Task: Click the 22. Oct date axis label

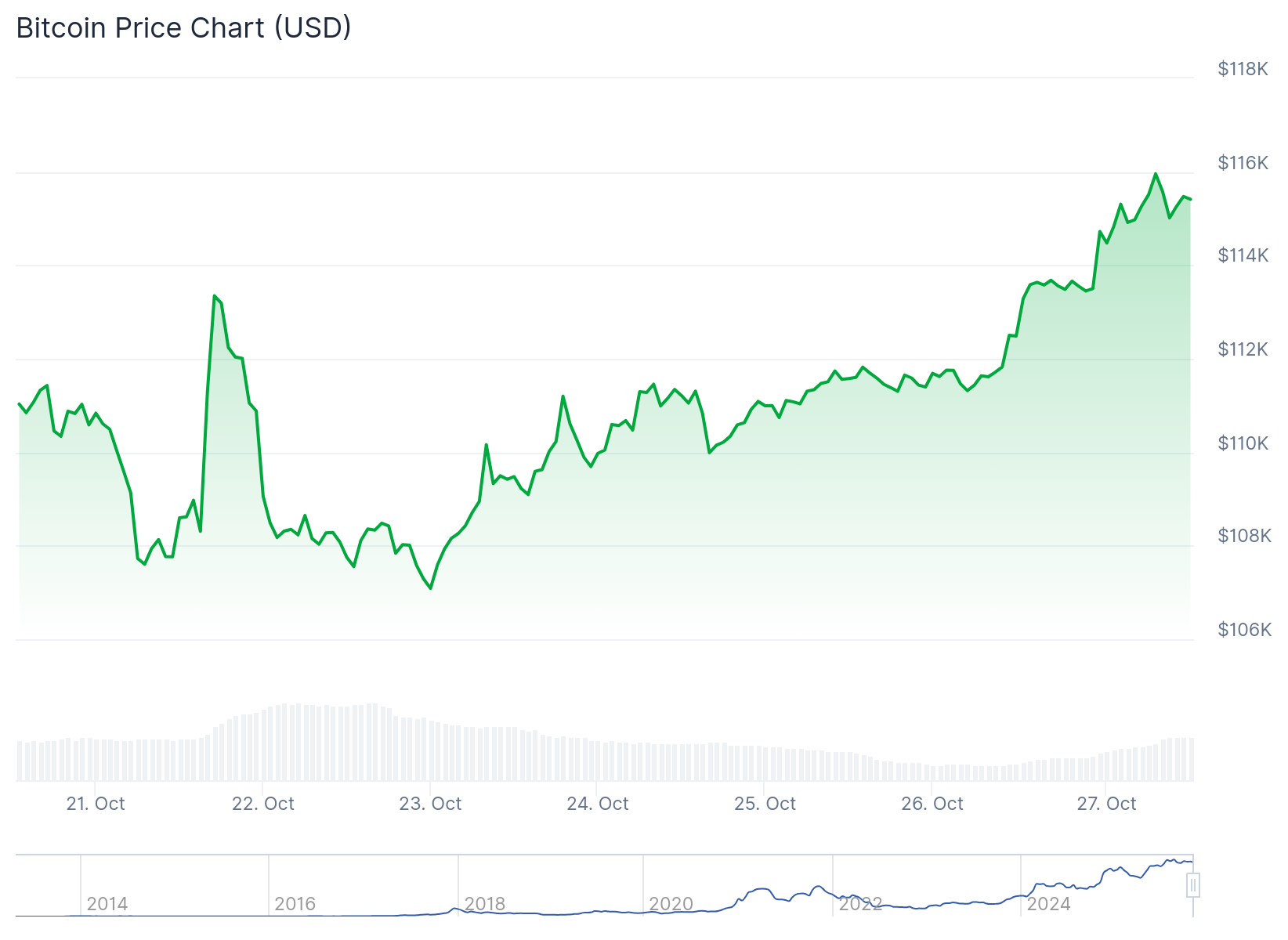Action: pos(263,804)
